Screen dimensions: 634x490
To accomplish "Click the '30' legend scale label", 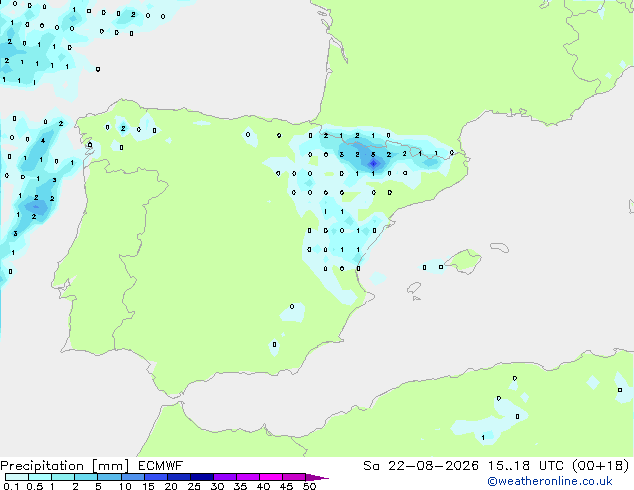I will (218, 486).
